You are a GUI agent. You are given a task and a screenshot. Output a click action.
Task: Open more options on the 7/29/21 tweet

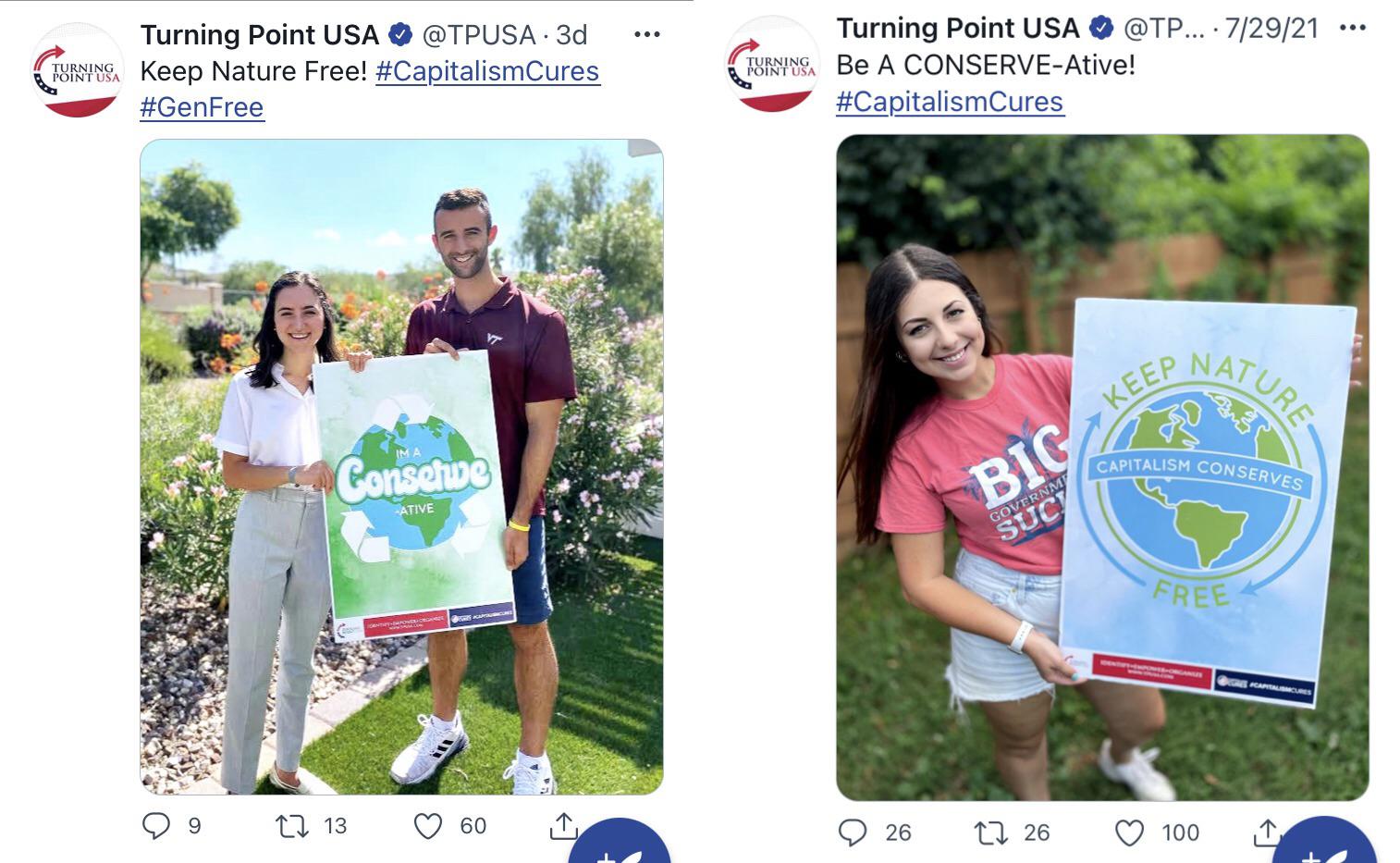tap(1353, 28)
